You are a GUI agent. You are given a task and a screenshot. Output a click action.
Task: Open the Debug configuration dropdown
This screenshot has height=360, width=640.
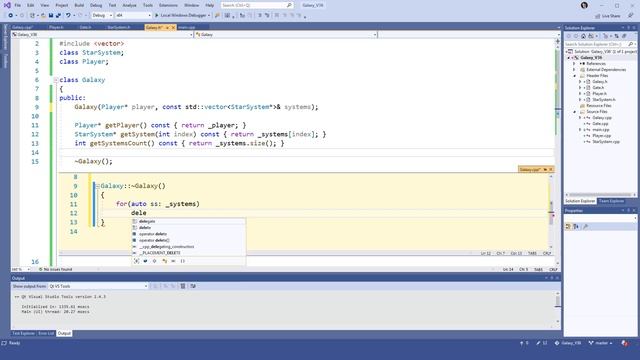pyautogui.click(x=102, y=16)
